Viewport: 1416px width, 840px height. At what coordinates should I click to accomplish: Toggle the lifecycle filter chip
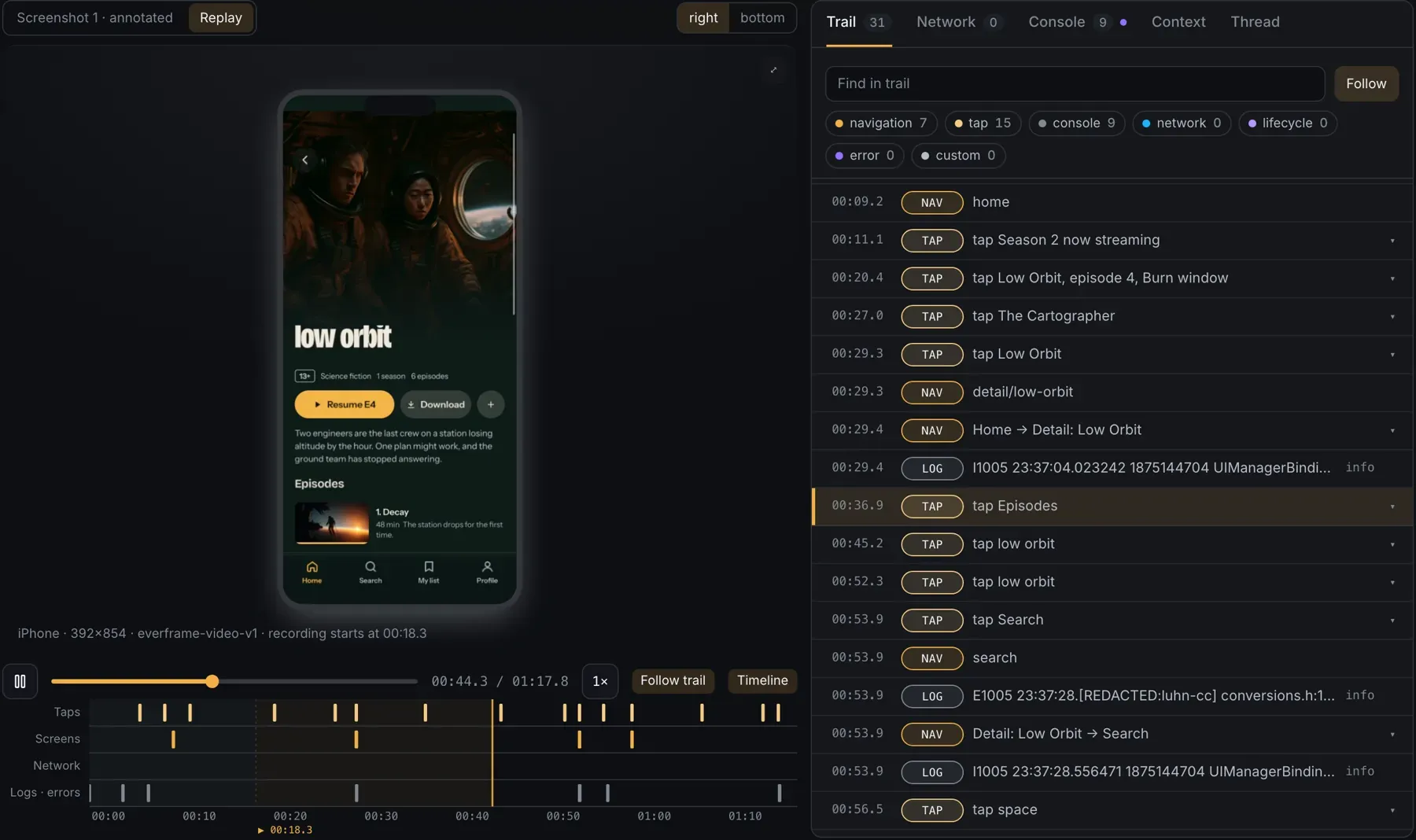[1288, 123]
